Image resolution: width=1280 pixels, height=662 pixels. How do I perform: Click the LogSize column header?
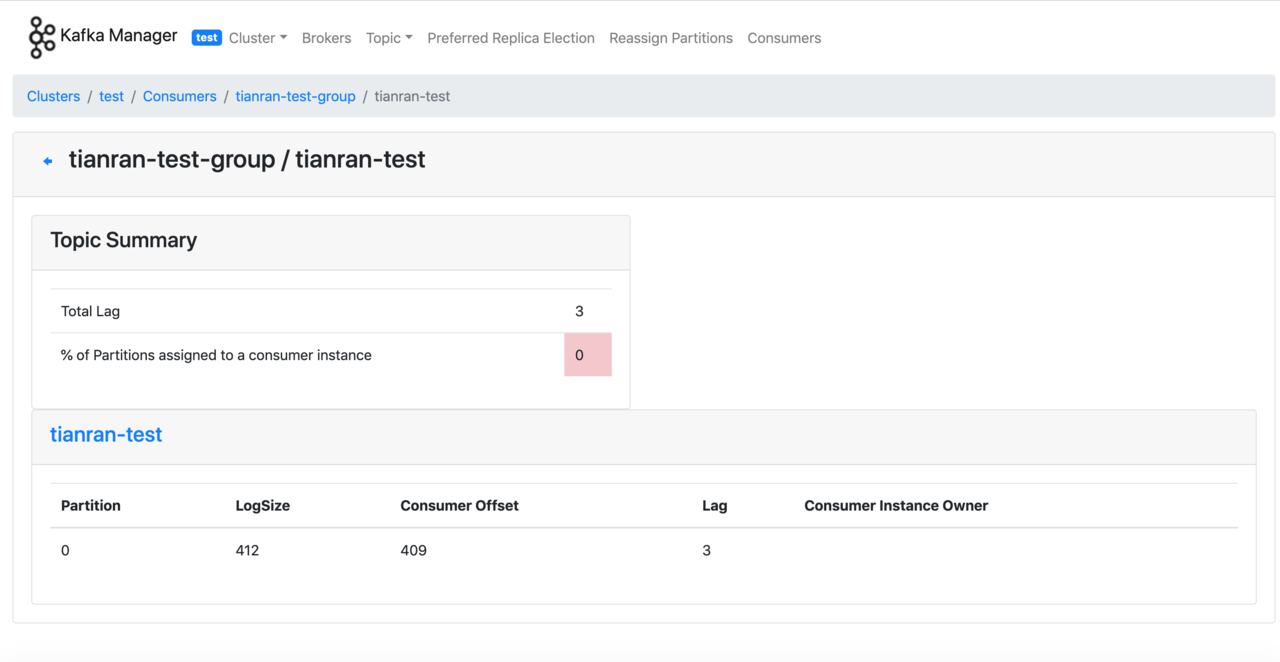[x=263, y=506]
